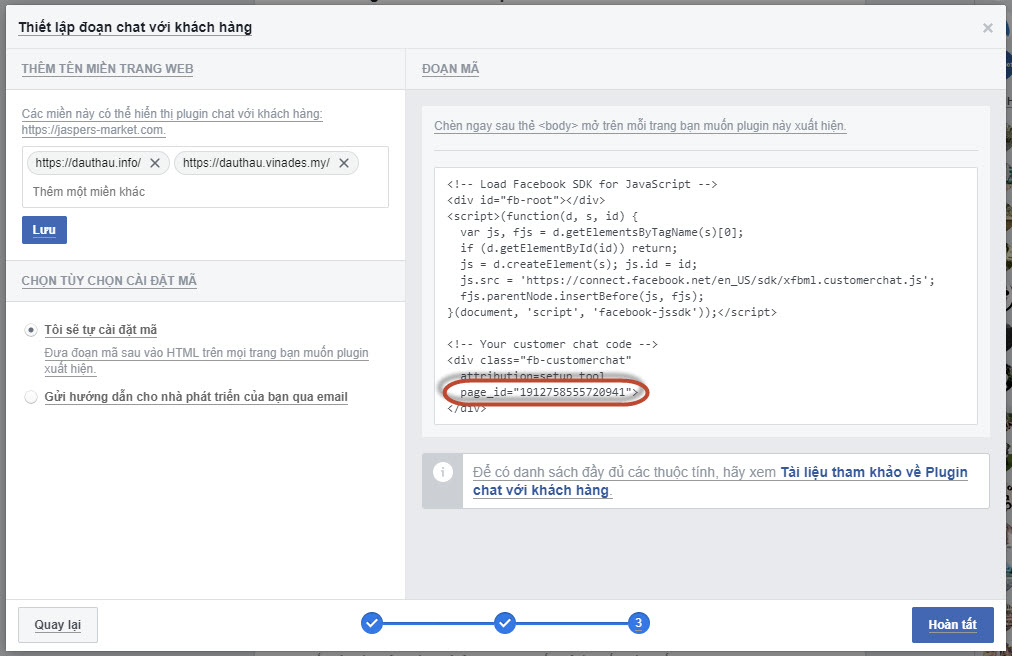This screenshot has height=656, width=1012.
Task: Click the 'ĐOẠN MÃ' heading
Action: (450, 69)
